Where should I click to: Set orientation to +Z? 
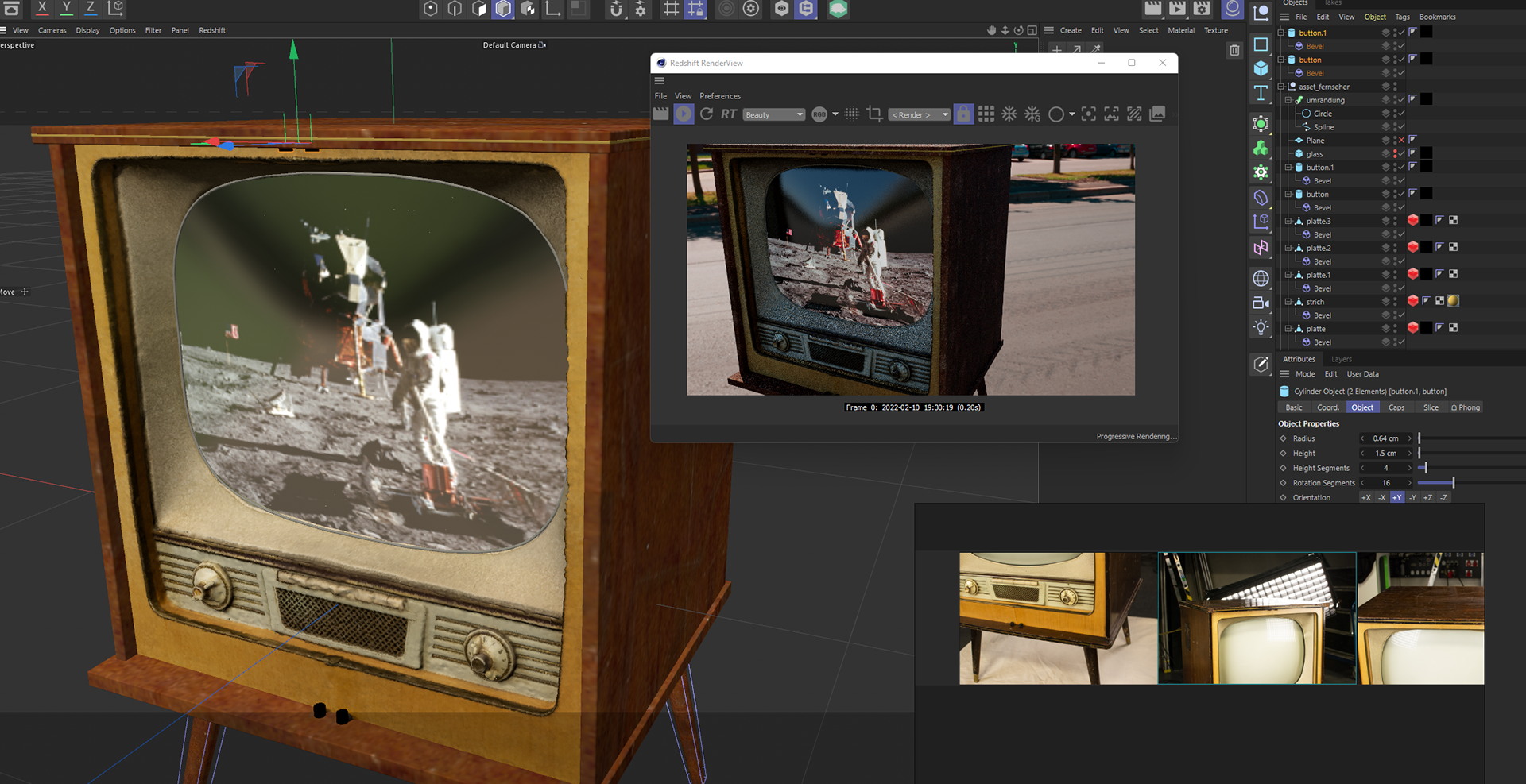click(x=1427, y=497)
